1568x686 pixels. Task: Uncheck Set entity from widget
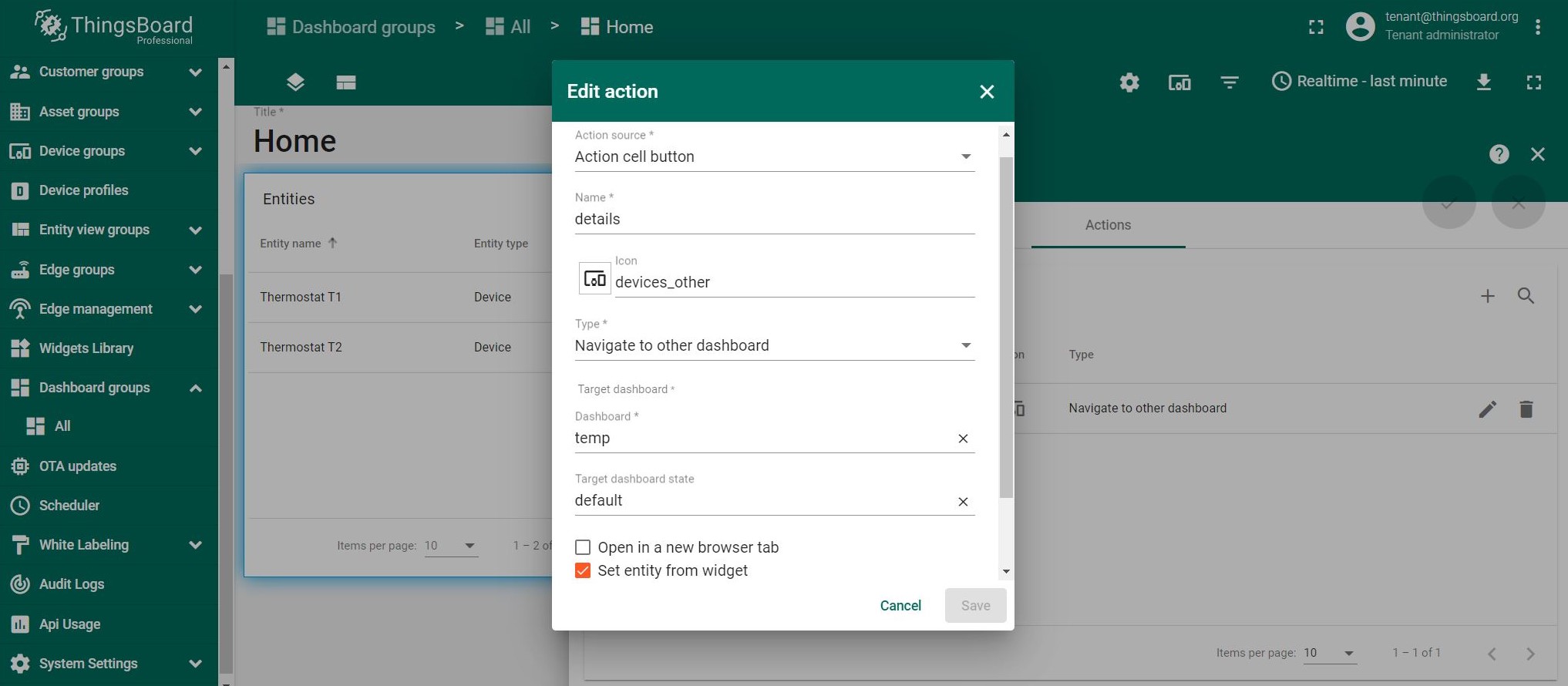tap(583, 570)
